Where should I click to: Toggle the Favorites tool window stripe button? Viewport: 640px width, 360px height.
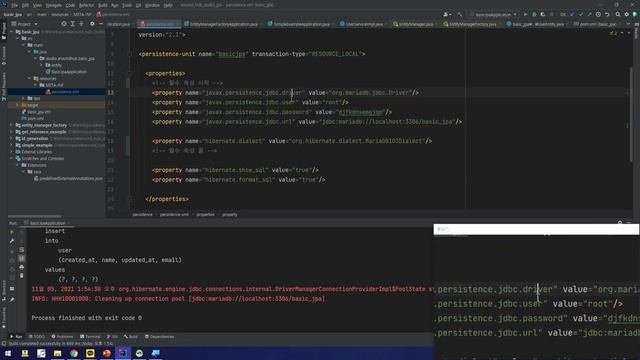[x=4, y=317]
